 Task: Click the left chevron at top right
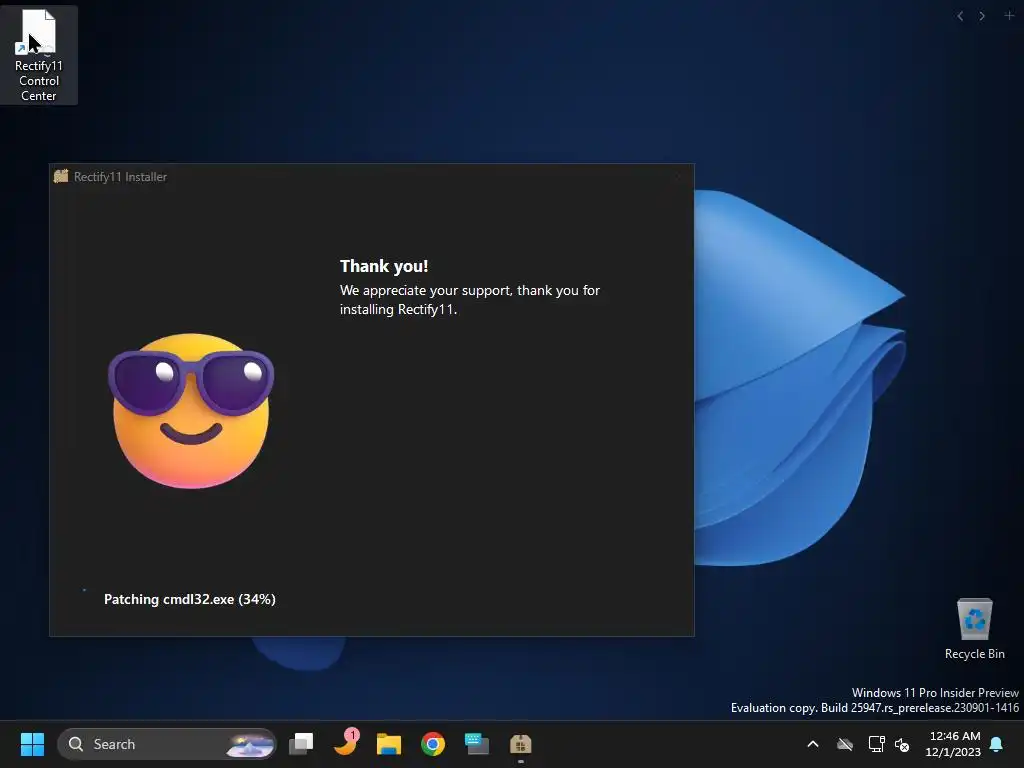coord(960,16)
